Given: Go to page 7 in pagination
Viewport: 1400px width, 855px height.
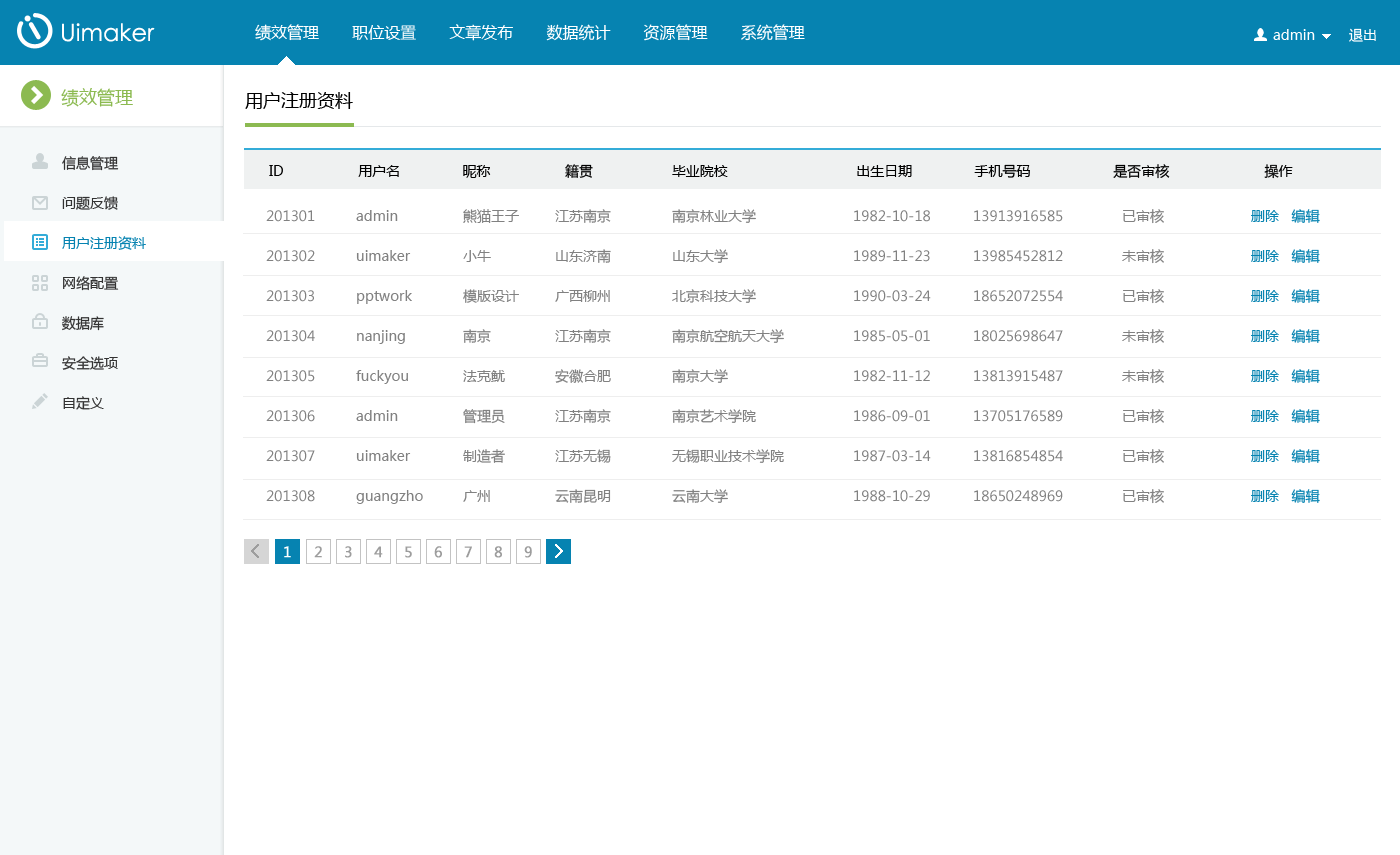Looking at the screenshot, I should click(468, 551).
